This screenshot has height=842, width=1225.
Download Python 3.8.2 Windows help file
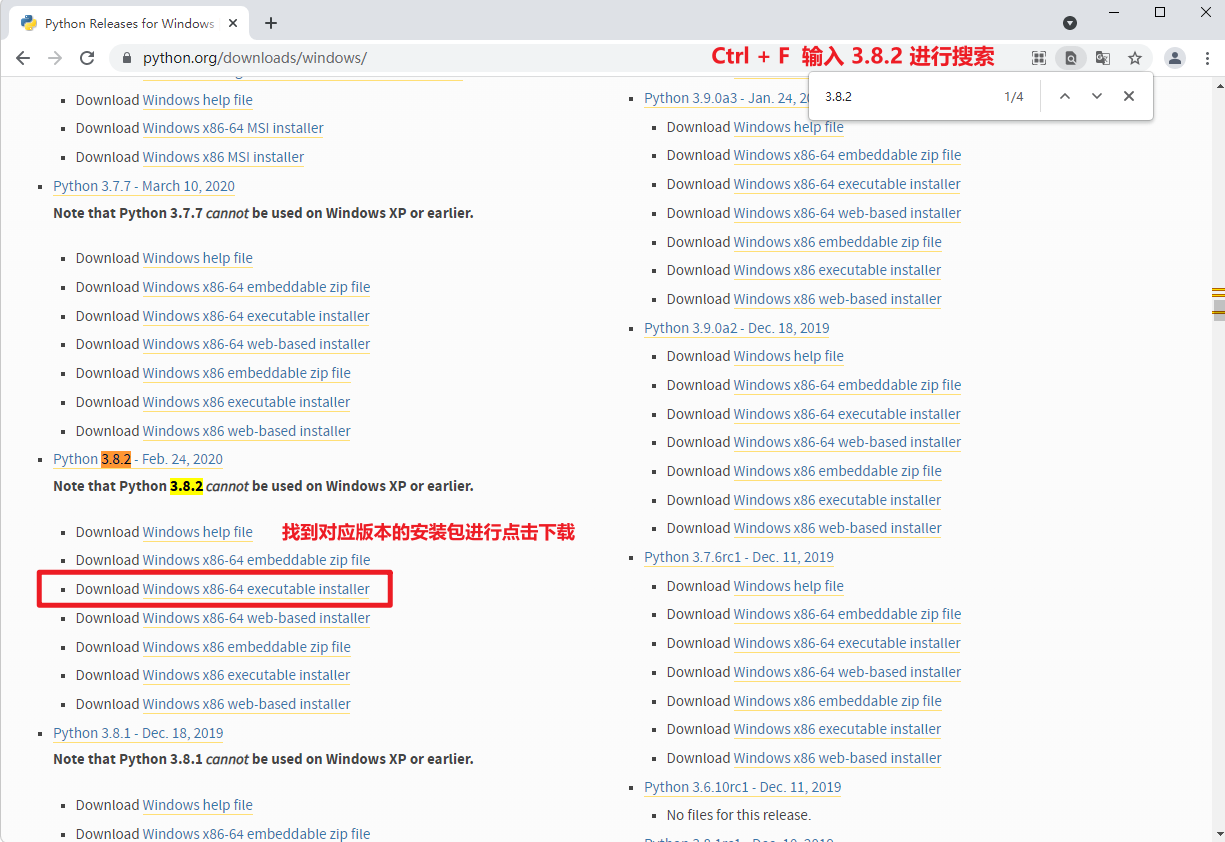[x=198, y=532]
